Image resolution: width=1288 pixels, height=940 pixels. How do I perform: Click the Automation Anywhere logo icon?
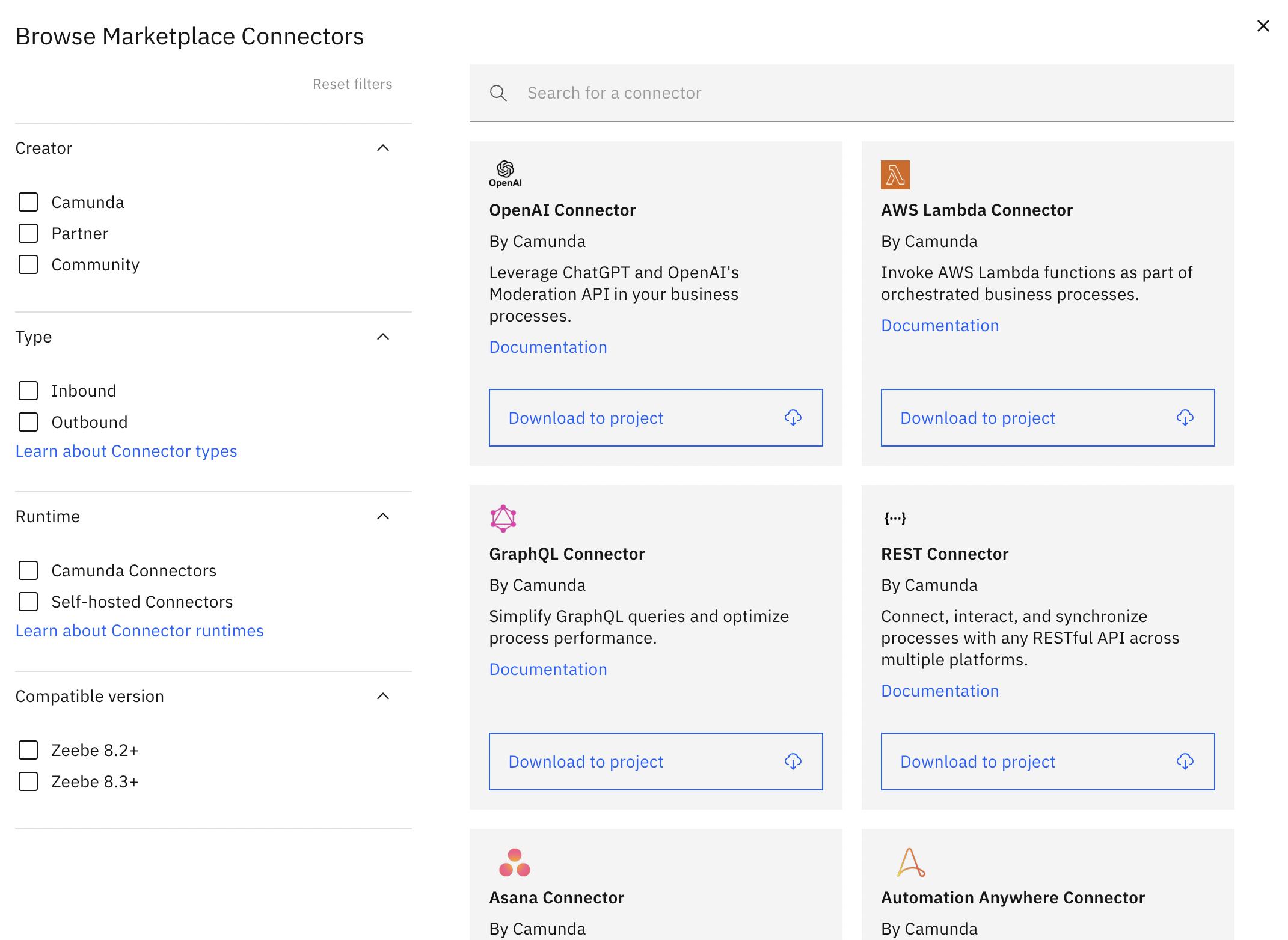[x=910, y=862]
